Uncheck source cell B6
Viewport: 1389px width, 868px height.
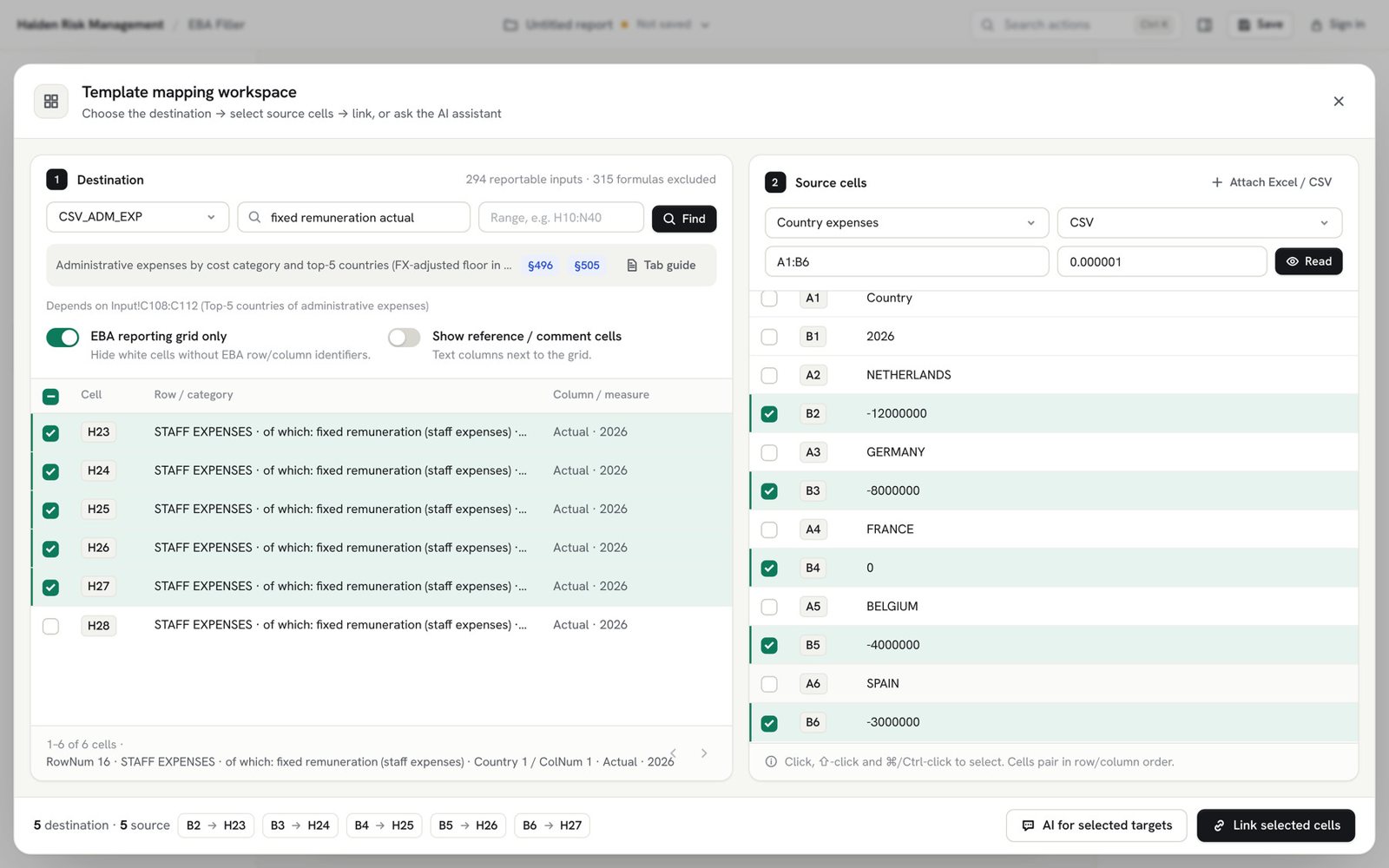(x=769, y=723)
